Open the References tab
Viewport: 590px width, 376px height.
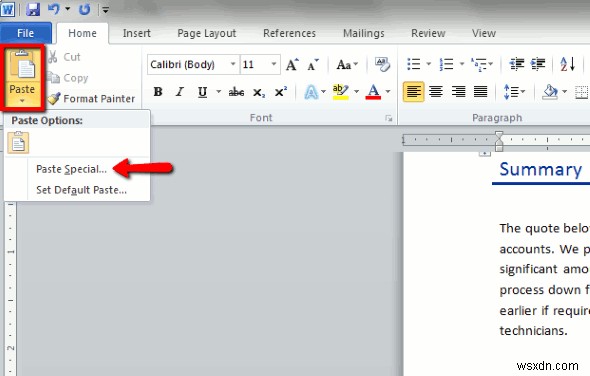coord(289,33)
